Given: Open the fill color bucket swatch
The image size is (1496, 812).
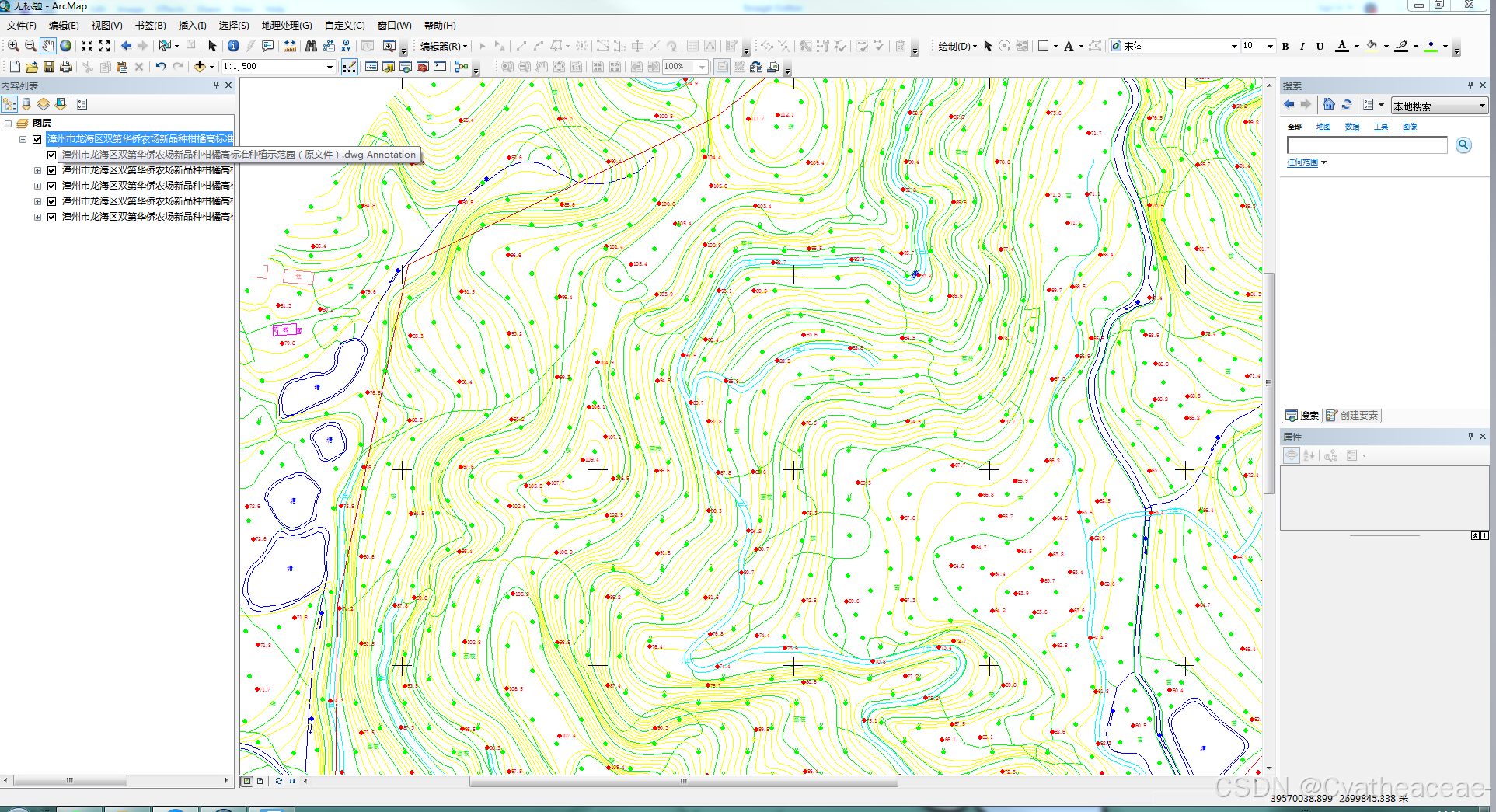Looking at the screenshot, I should pyautogui.click(x=1372, y=46).
